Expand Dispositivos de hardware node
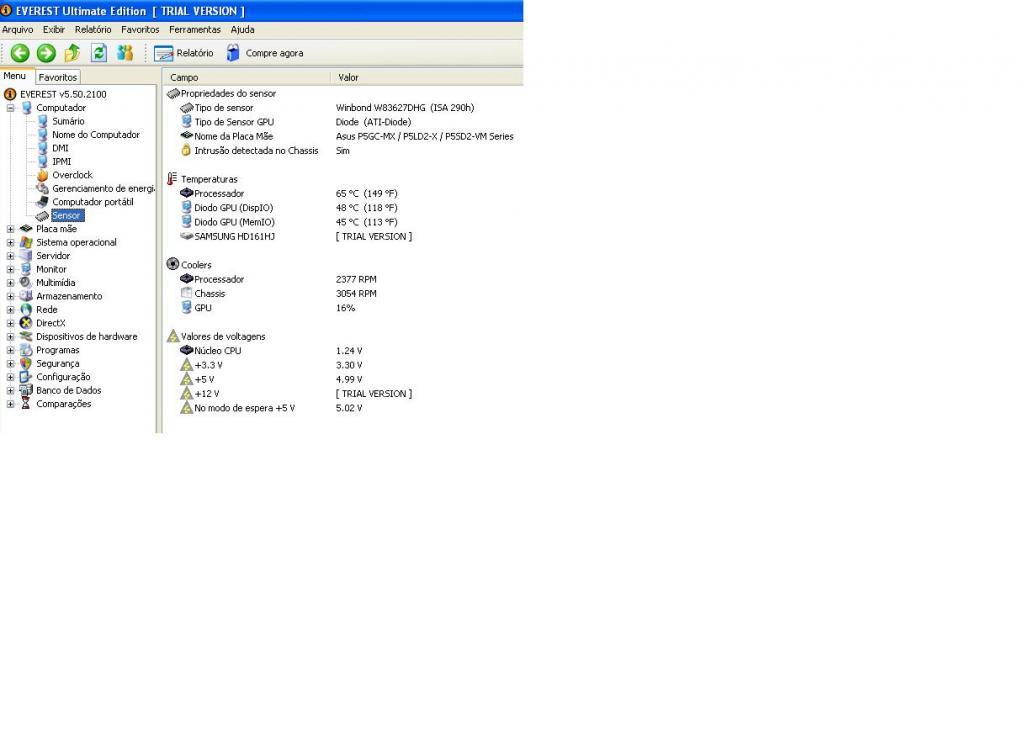 [10, 336]
